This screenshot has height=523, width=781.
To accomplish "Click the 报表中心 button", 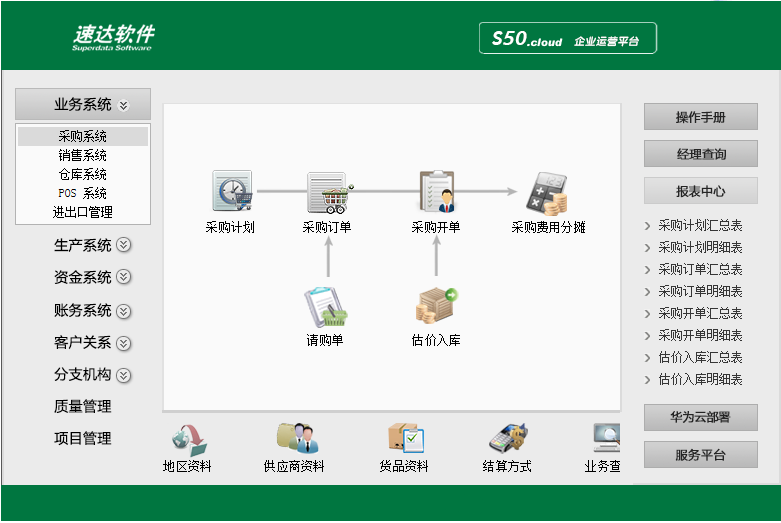I will tap(700, 191).
